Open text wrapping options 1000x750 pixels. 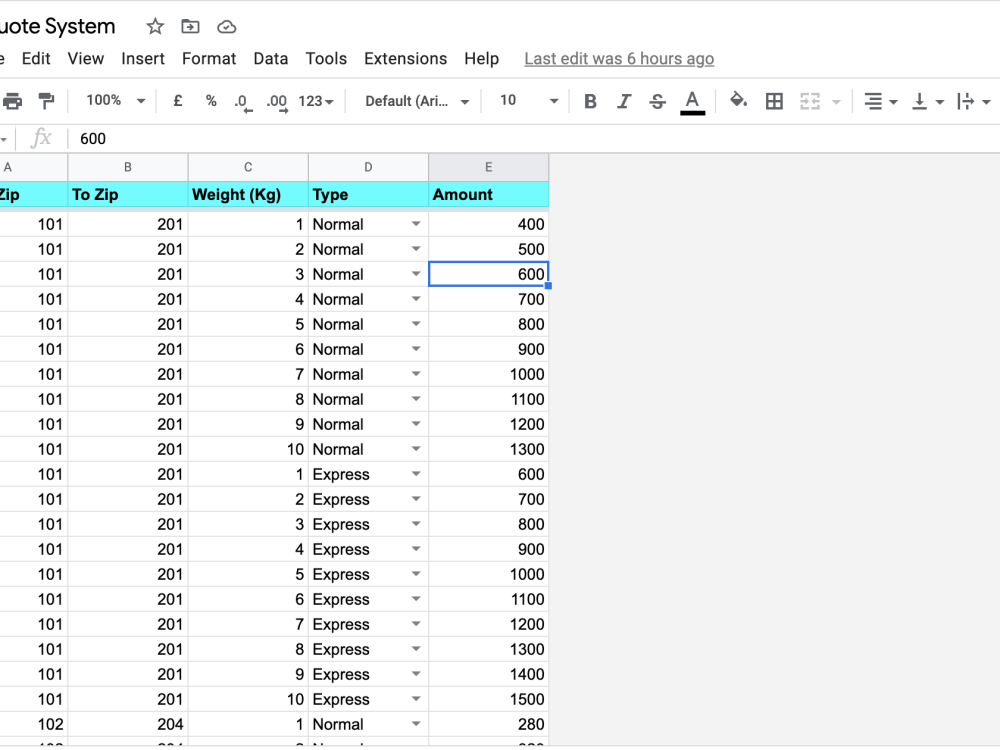[x=973, y=101]
